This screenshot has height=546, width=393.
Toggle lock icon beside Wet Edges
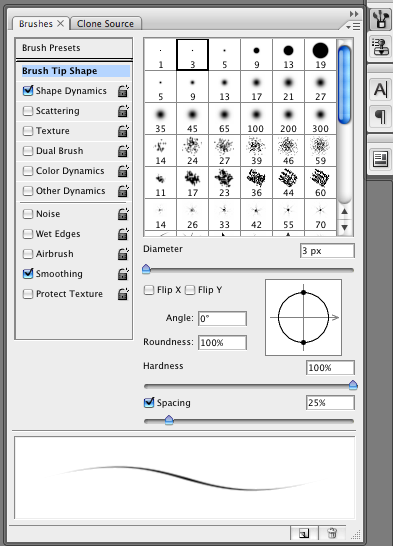coord(123,234)
